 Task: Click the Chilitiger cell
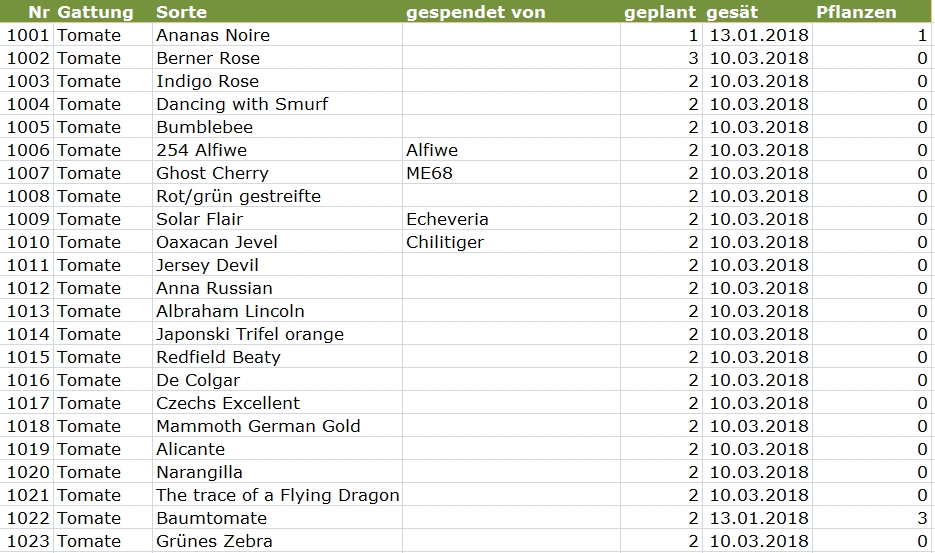coord(511,242)
